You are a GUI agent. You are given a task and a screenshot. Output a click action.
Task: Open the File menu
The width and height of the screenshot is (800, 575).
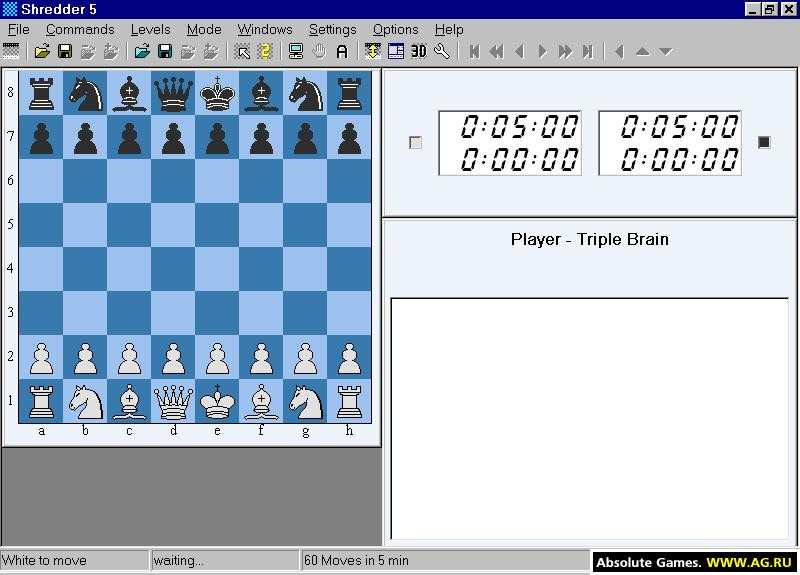pos(19,30)
